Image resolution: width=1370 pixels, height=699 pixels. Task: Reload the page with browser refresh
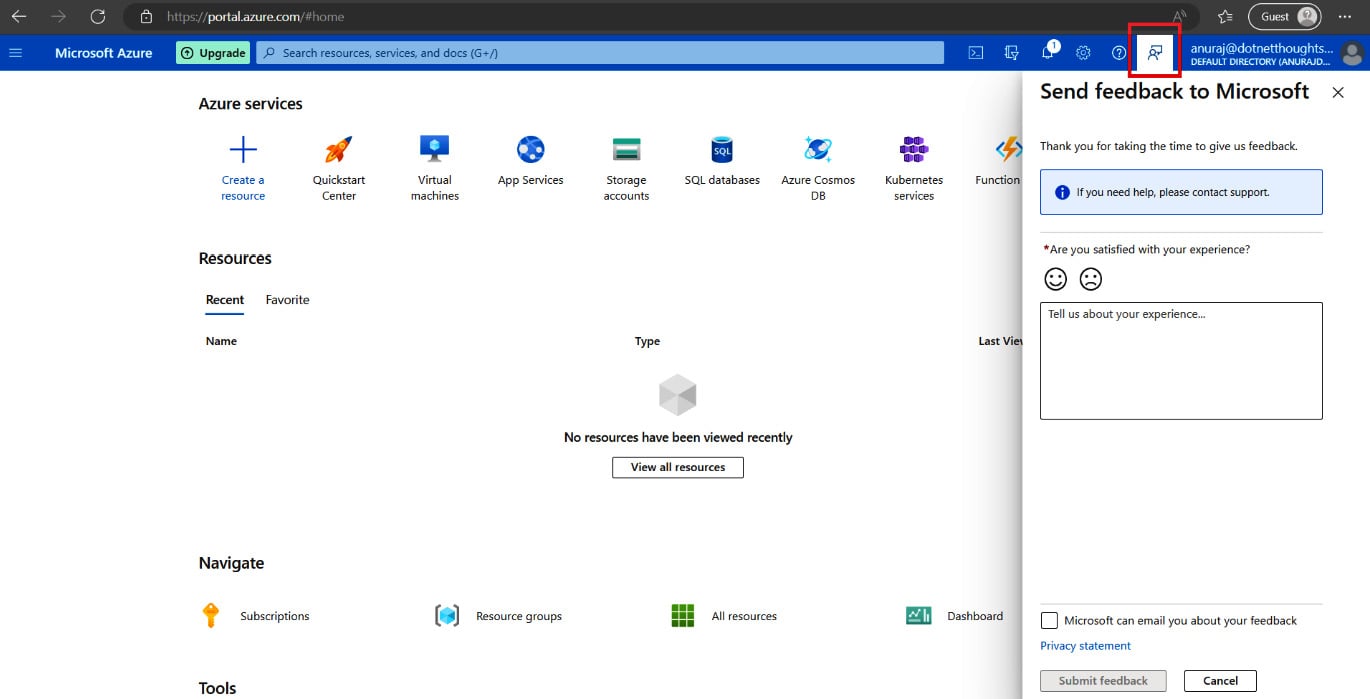[97, 17]
